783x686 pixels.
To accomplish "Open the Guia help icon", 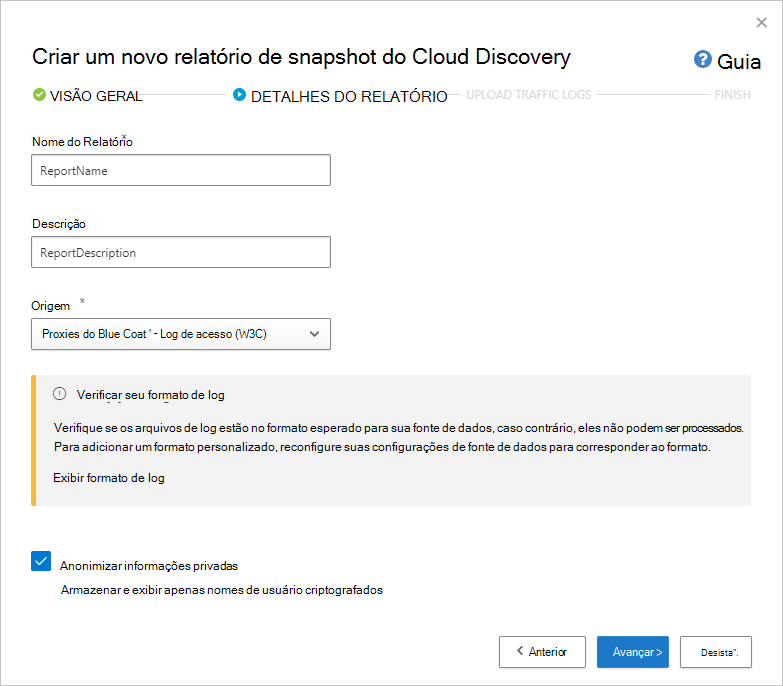I will point(703,59).
